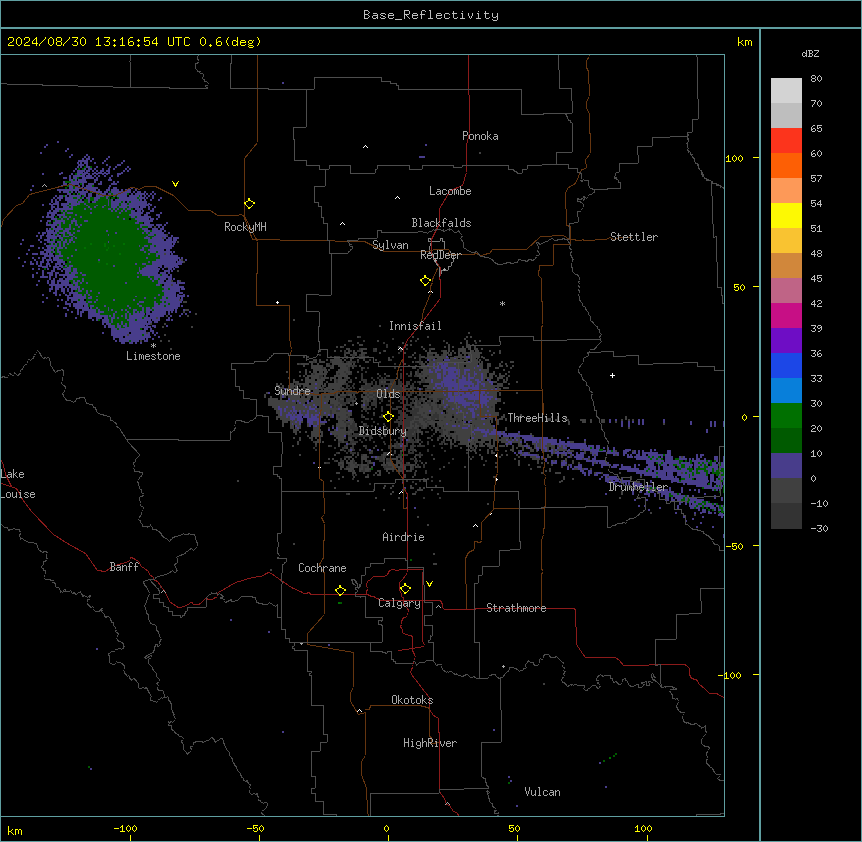Click the Innisfail label

pyautogui.click(x=415, y=326)
